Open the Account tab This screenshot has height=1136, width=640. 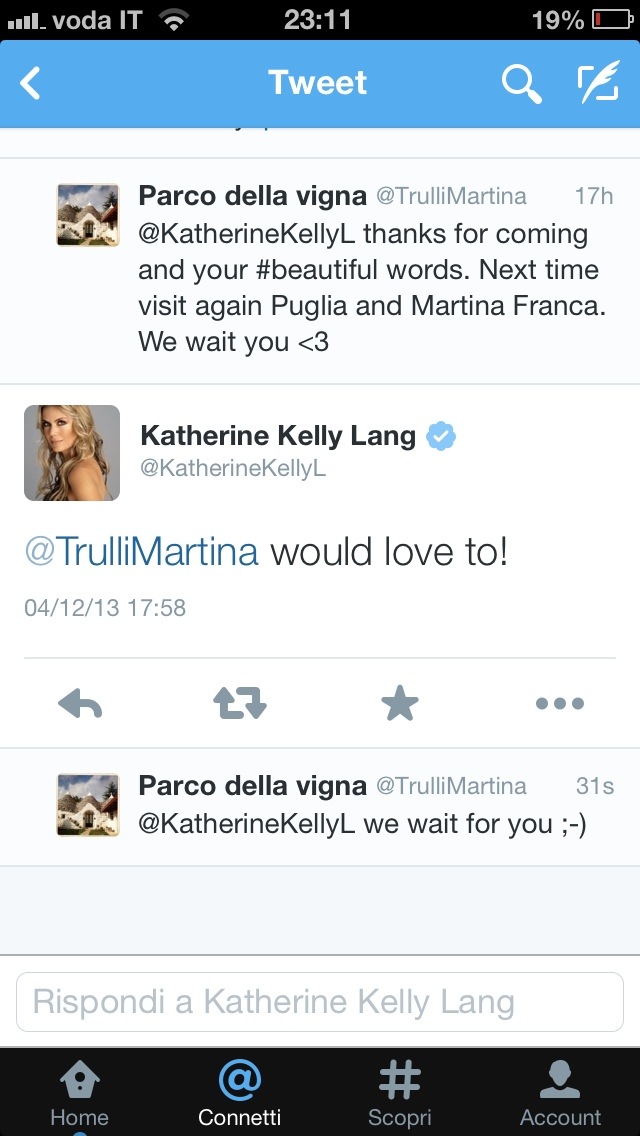click(560, 1094)
